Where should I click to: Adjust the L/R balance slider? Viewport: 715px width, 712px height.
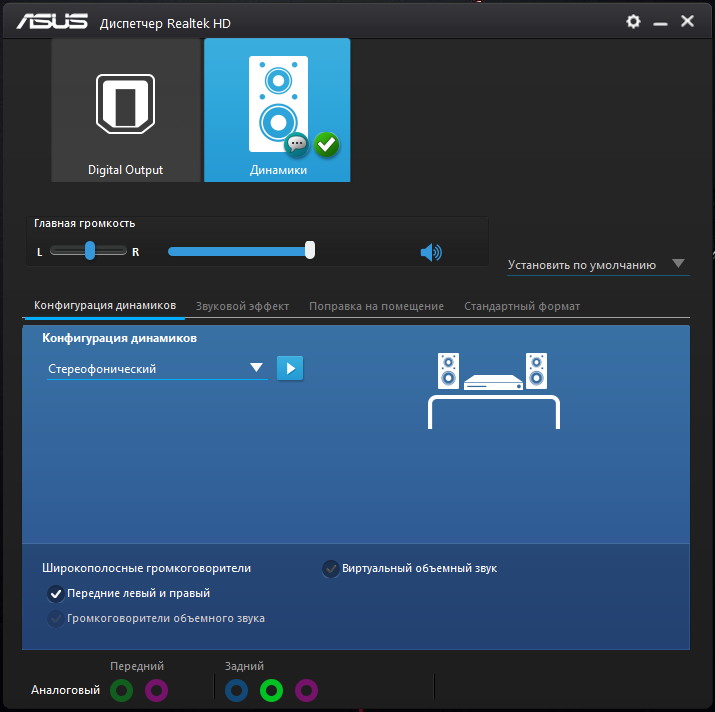click(89, 251)
